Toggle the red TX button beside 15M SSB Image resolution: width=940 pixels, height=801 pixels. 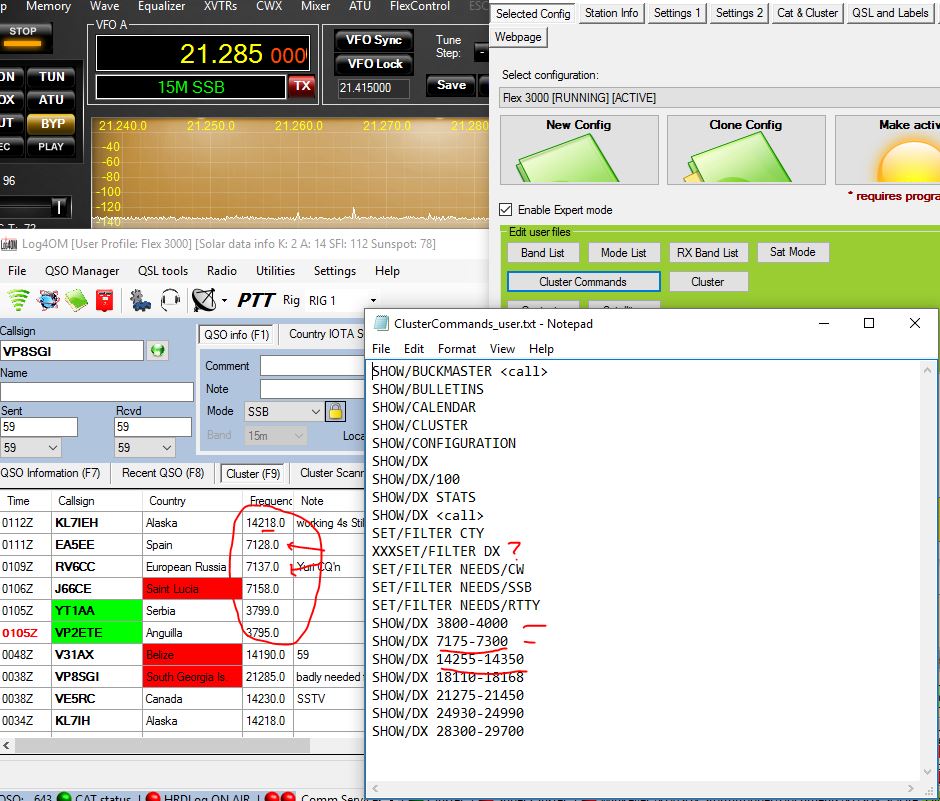(x=302, y=86)
